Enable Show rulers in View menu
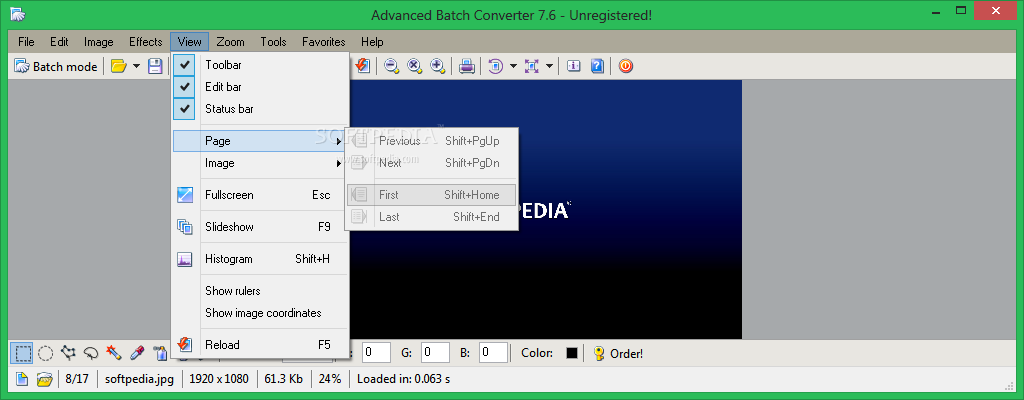Viewport: 1024px width, 400px height. (260, 291)
